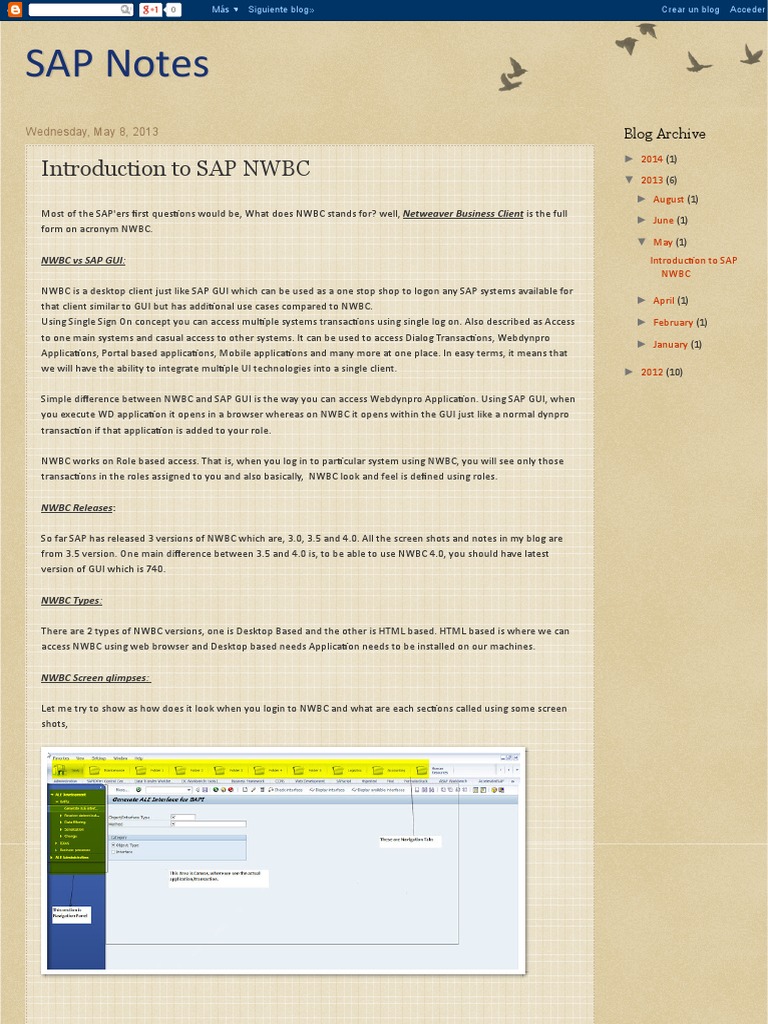This screenshot has height=1024, width=768.
Task: Open the August archive link
Action: pyautogui.click(x=668, y=199)
